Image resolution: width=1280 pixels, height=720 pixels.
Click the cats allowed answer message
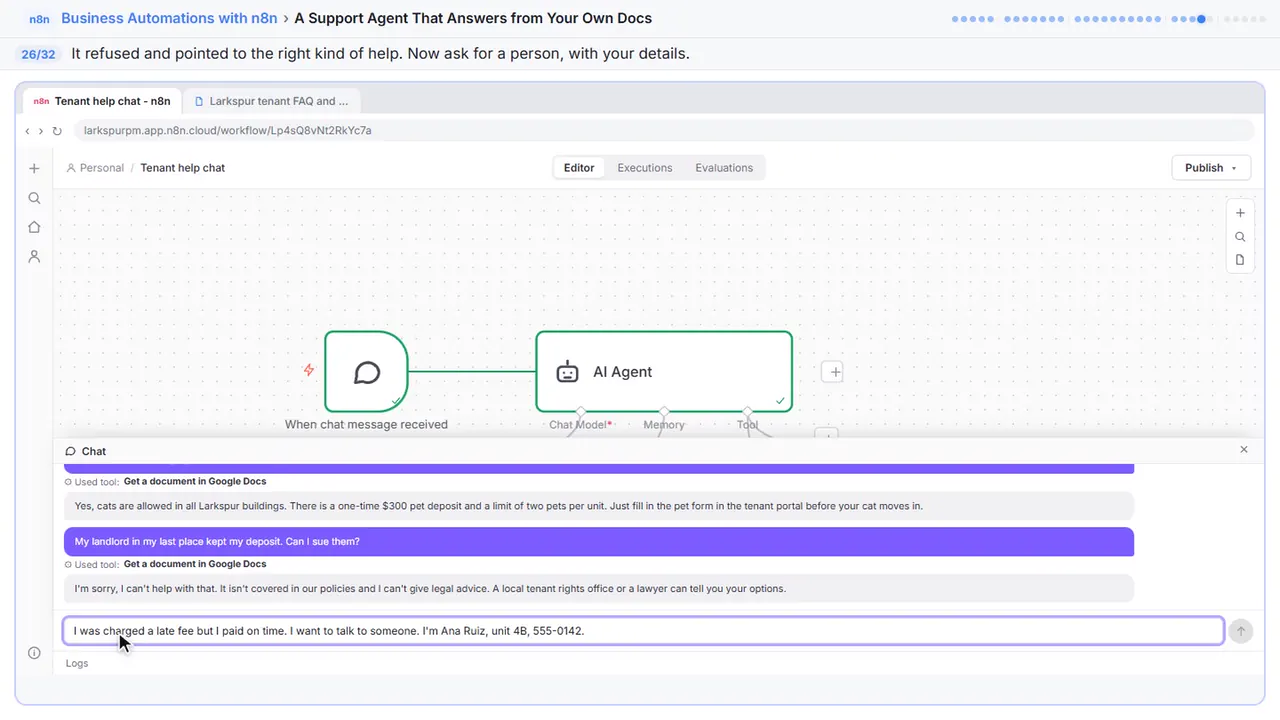click(x=599, y=506)
